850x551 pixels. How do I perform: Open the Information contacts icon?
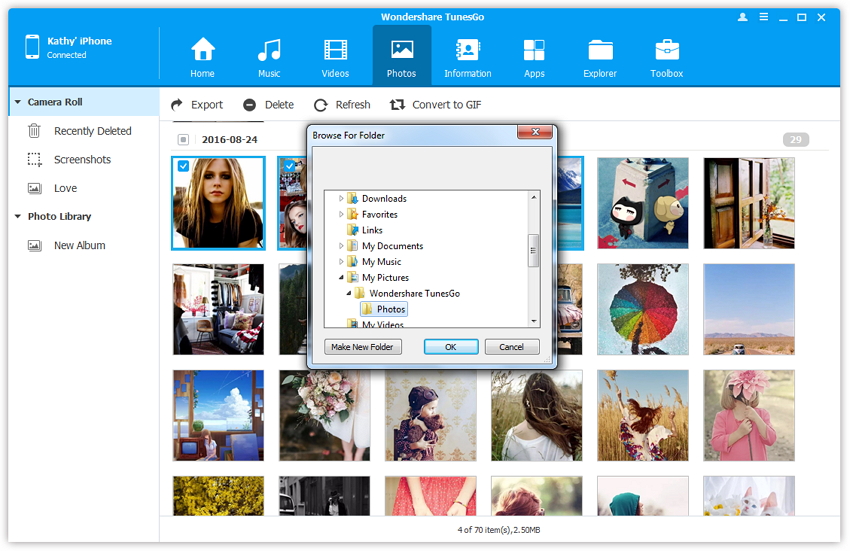pyautogui.click(x=467, y=50)
